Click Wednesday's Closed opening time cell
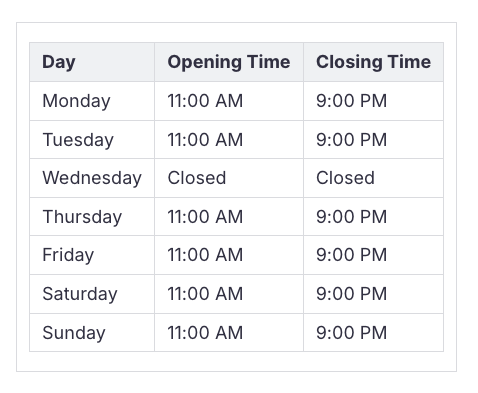This screenshot has width=478, height=393. tap(229, 178)
